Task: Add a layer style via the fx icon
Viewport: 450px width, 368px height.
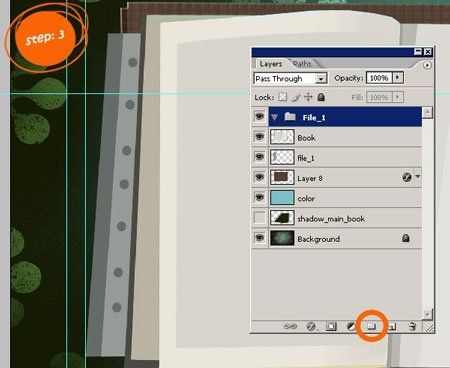Action: [311, 326]
